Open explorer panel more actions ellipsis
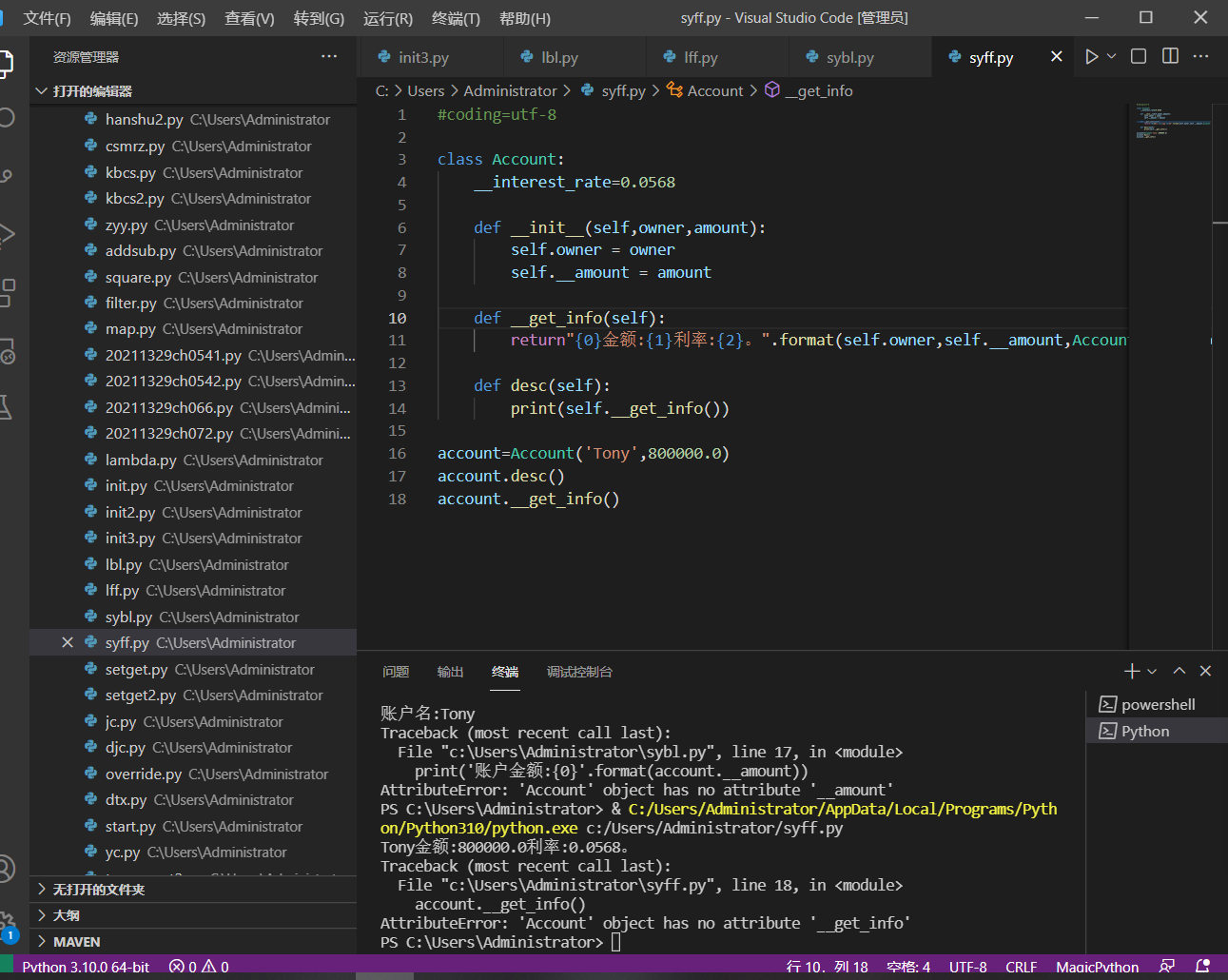1228x980 pixels. tap(329, 57)
